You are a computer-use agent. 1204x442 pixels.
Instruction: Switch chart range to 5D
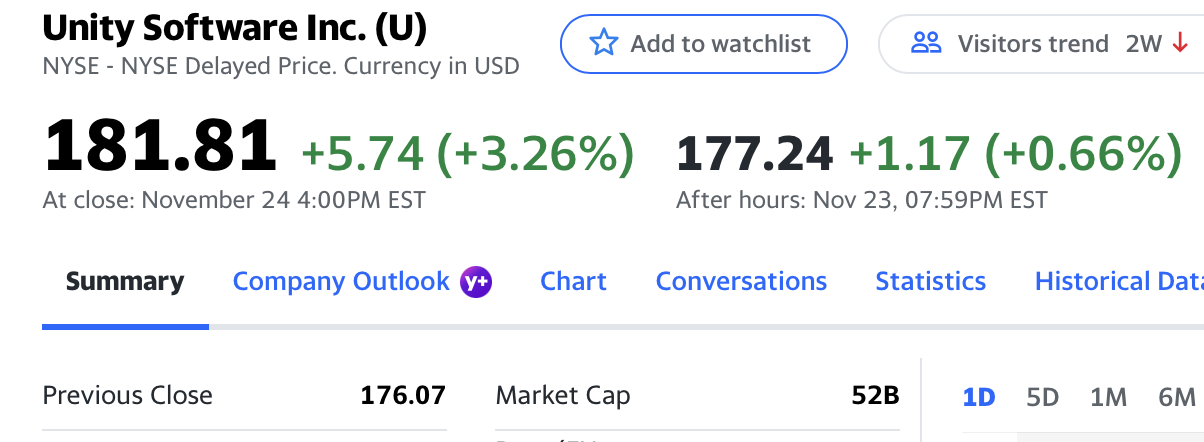[x=1042, y=397]
